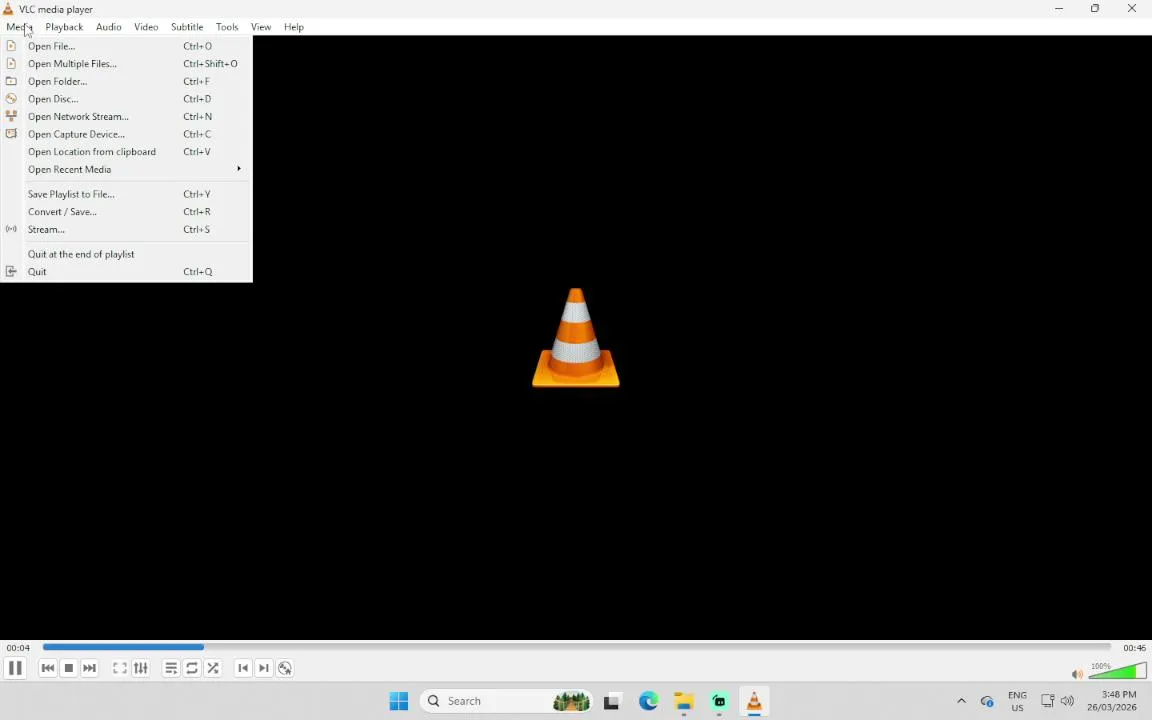1152x720 pixels.
Task: Open the Playback menu
Action: click(64, 27)
